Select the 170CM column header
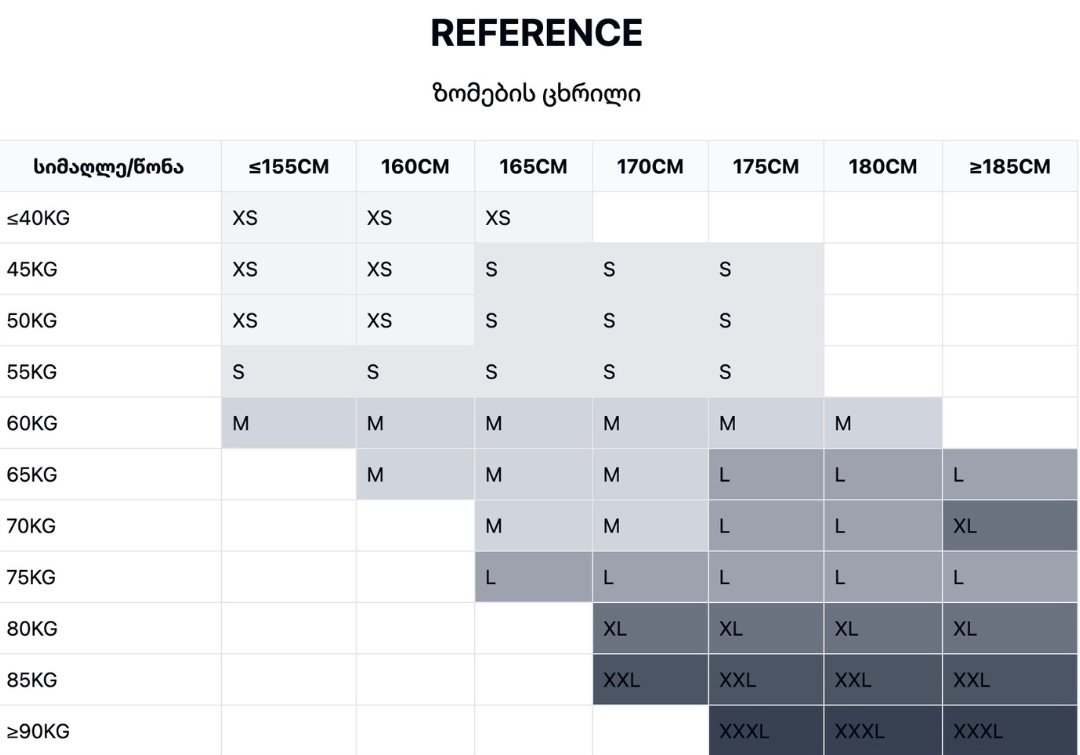 650,167
